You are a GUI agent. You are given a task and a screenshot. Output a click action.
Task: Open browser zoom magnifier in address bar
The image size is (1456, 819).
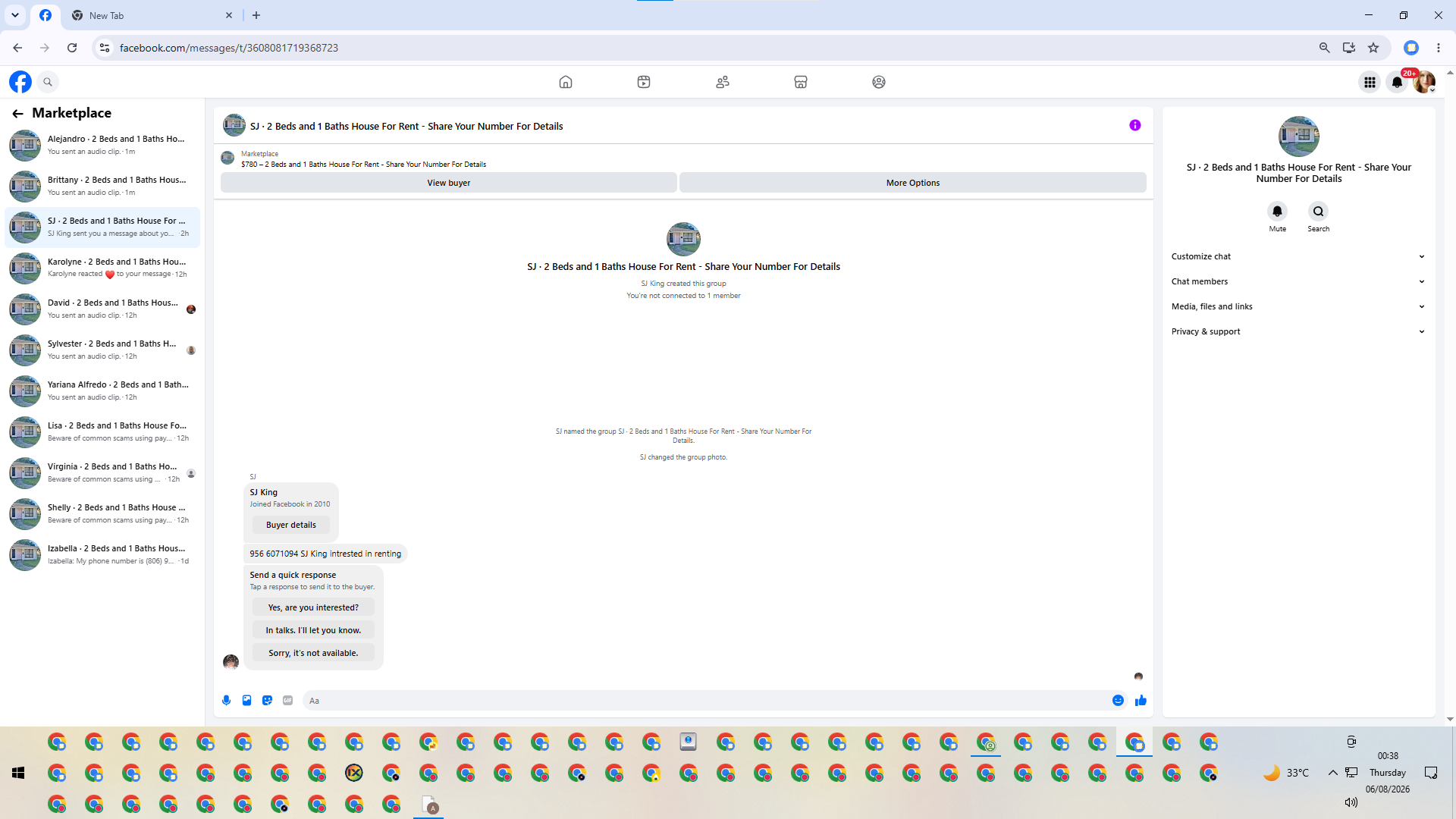coord(1324,48)
